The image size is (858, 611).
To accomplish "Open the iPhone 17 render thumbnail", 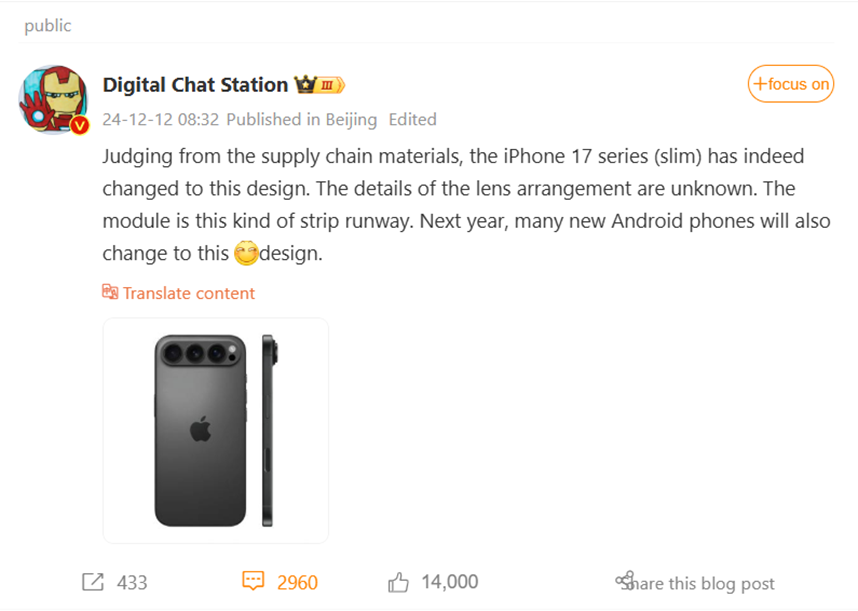I will [216, 430].
